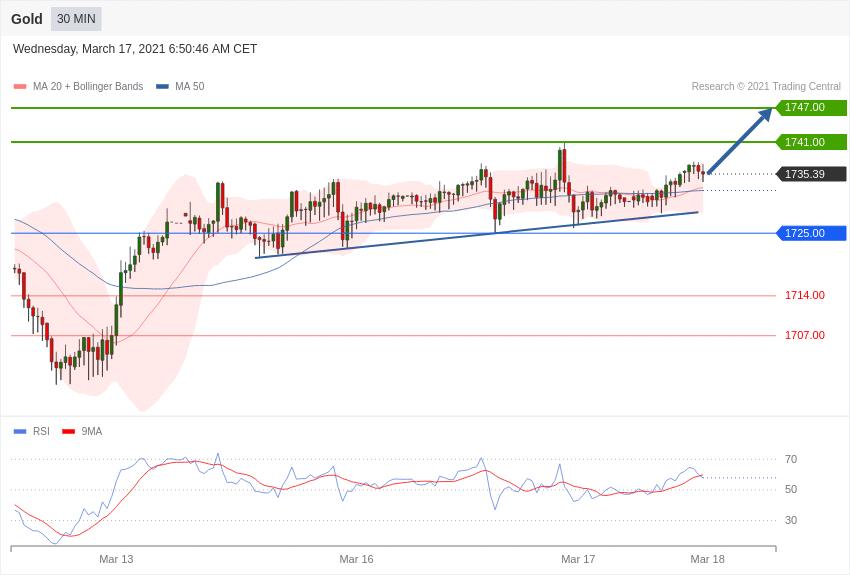Click the pink MA 20 legend swatch

click(20, 86)
